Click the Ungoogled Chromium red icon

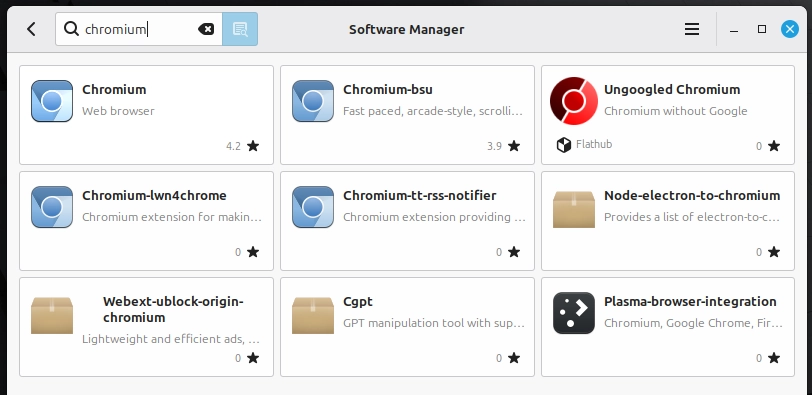click(x=574, y=101)
